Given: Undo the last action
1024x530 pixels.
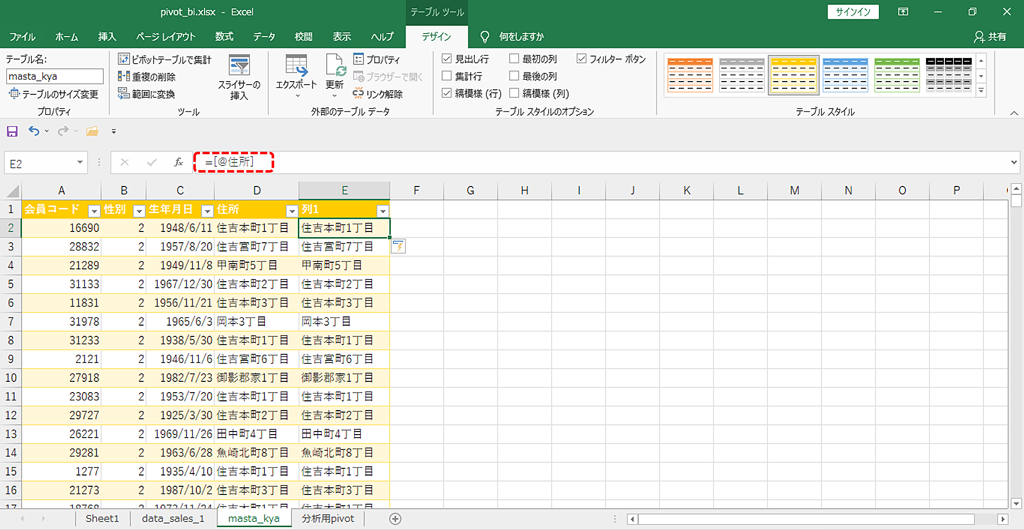Looking at the screenshot, I should 34,131.
